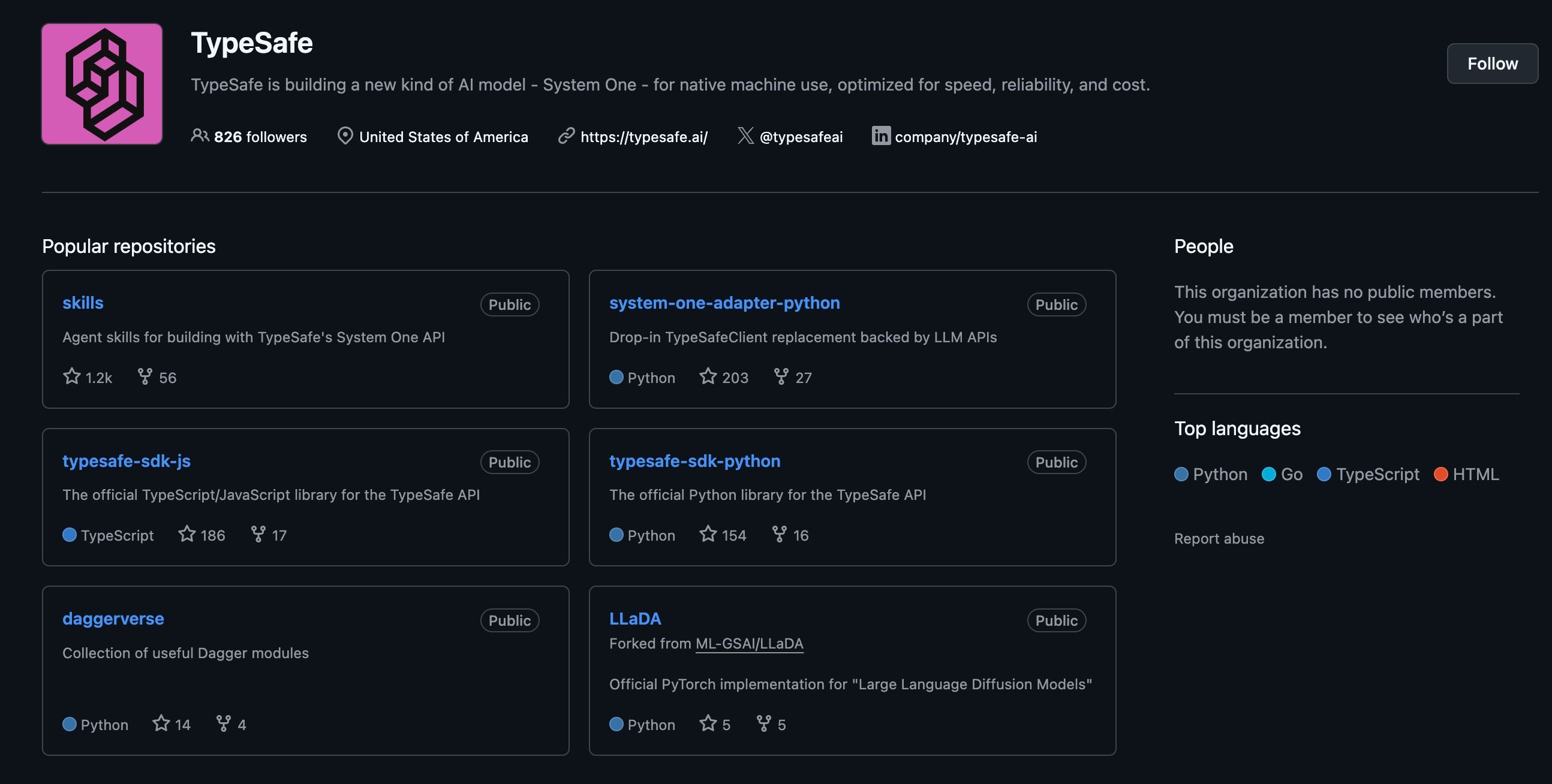This screenshot has width=1552, height=784.
Task: Click the fork icon on typesafe-sdk-js
Action: pos(258,534)
